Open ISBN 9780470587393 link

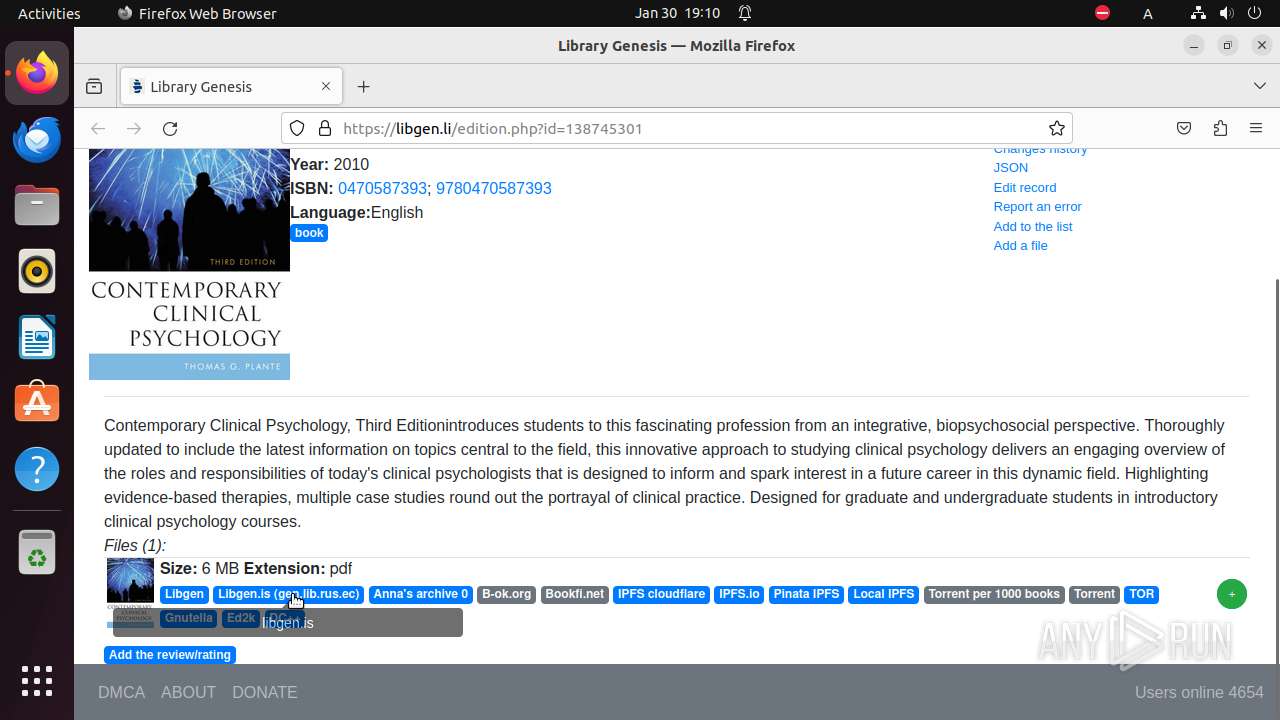pos(494,188)
